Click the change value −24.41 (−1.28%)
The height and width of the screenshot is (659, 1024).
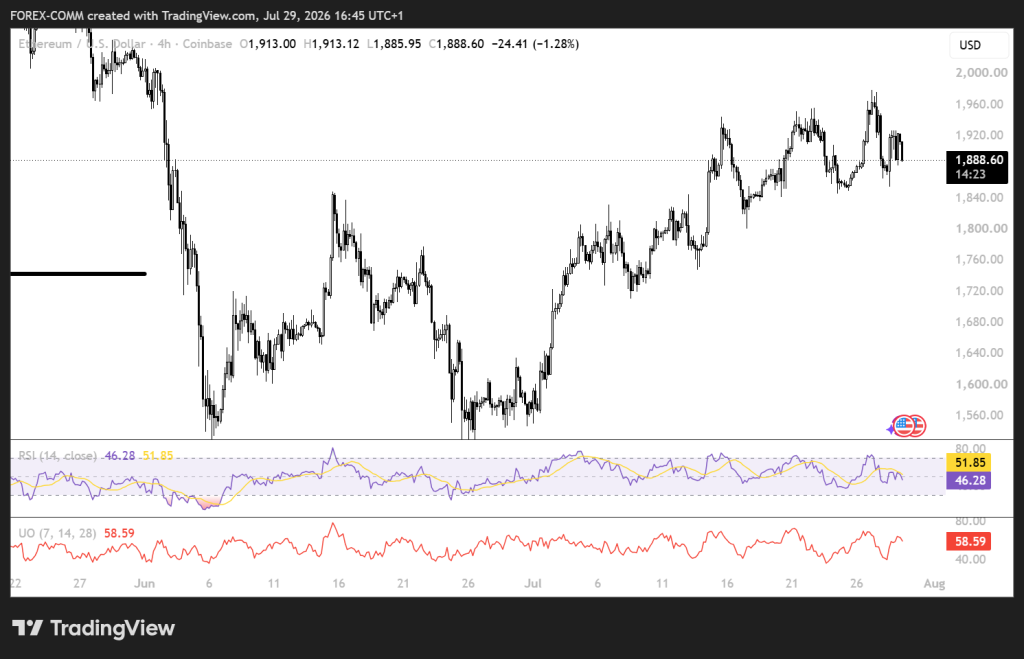click(x=535, y=44)
